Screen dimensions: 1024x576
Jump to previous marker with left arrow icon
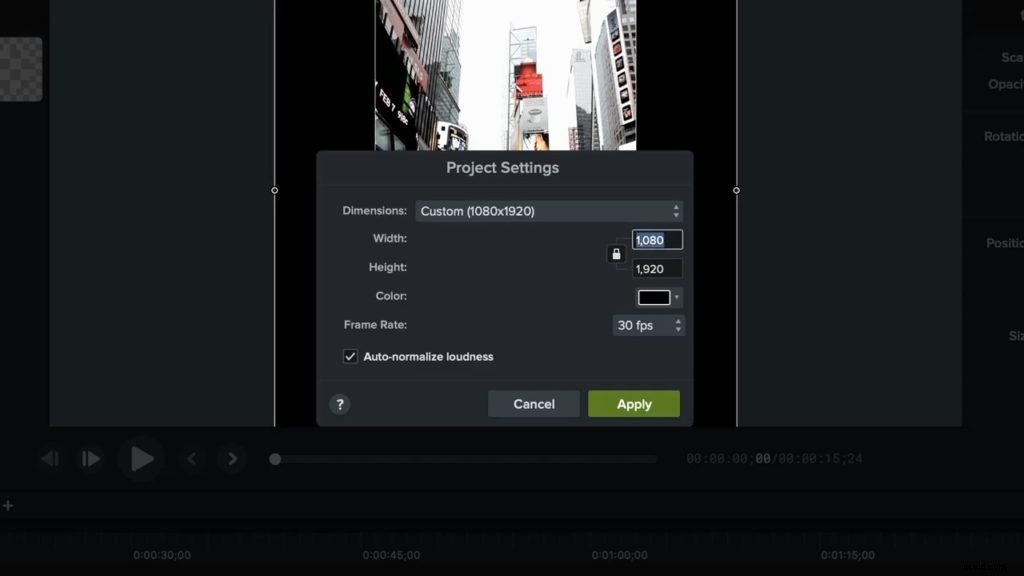pos(192,459)
